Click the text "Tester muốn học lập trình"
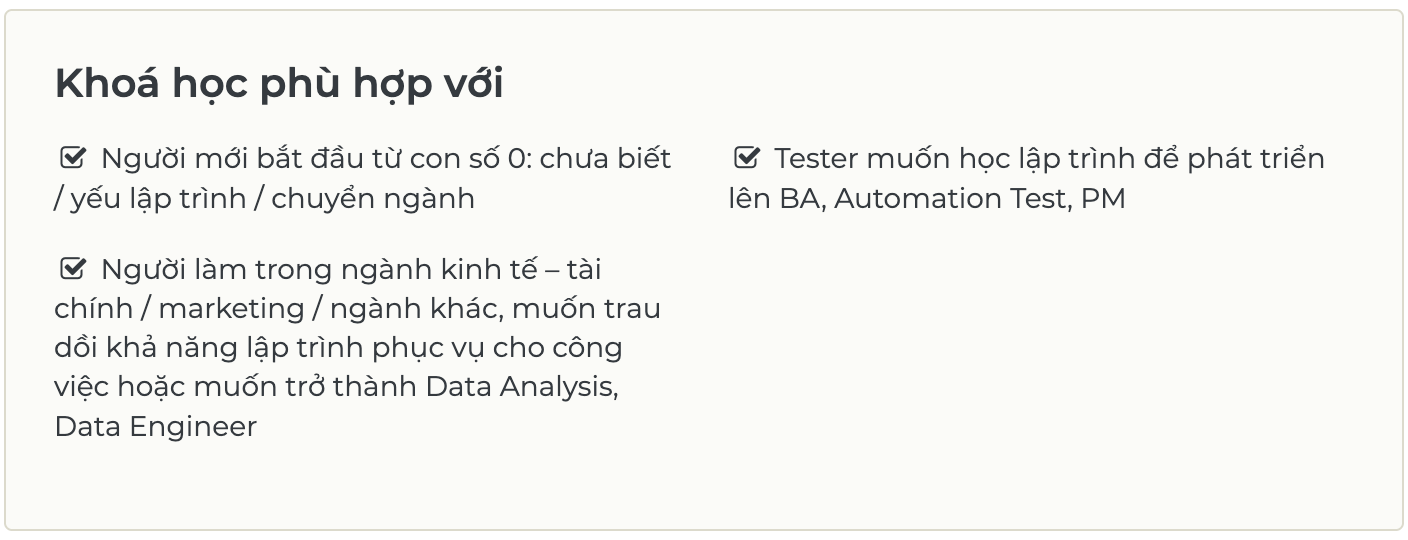This screenshot has width=1408, height=540. click(936, 159)
